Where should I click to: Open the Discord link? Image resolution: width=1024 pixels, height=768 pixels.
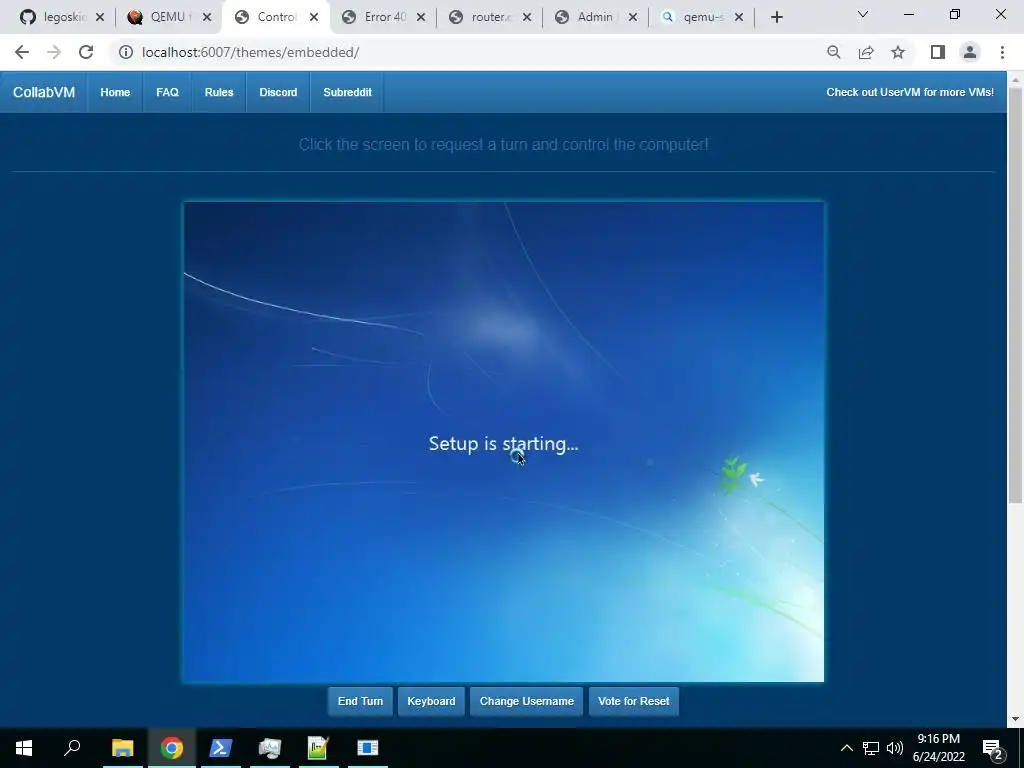pyautogui.click(x=278, y=92)
